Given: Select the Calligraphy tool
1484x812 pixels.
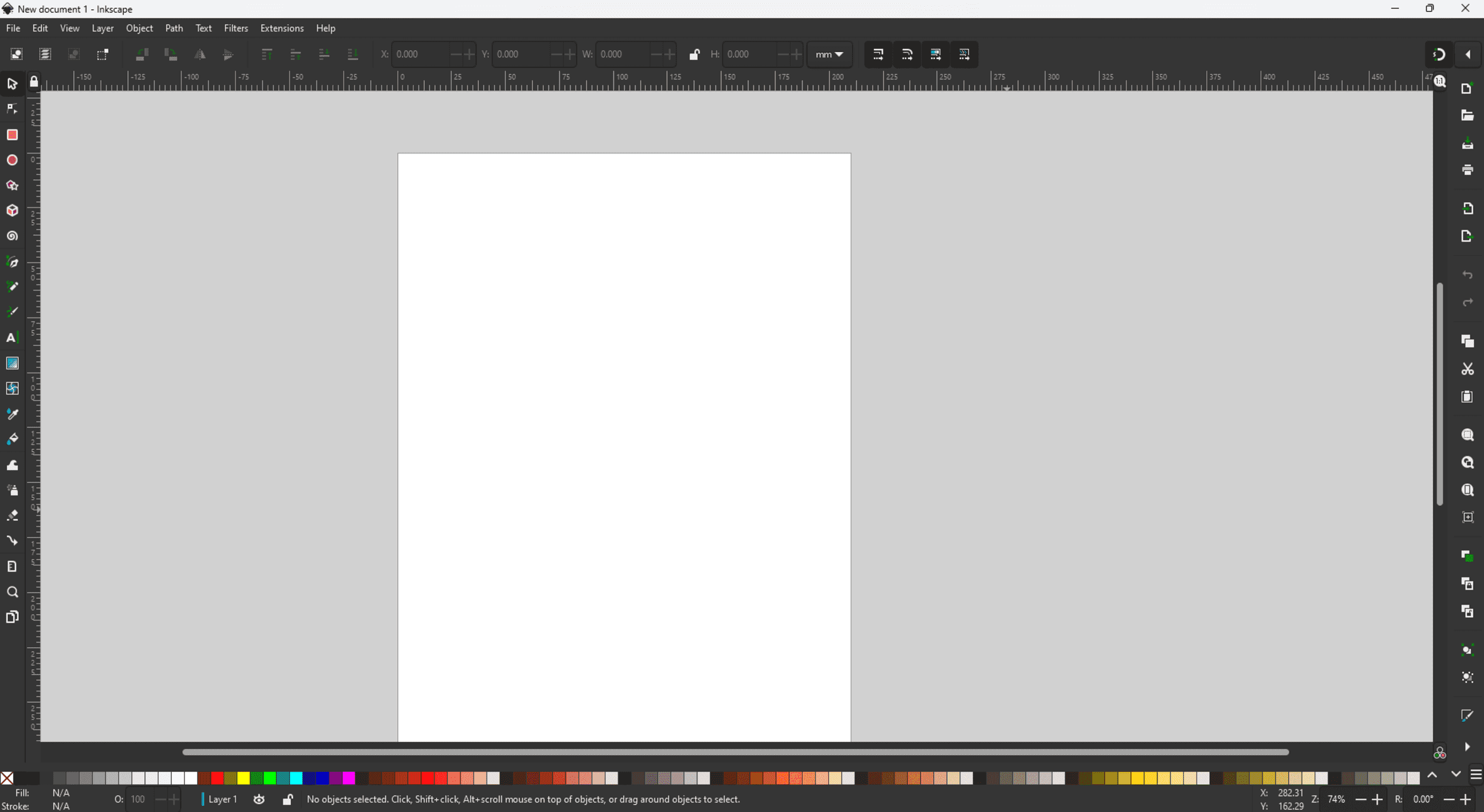Looking at the screenshot, I should click(12, 312).
